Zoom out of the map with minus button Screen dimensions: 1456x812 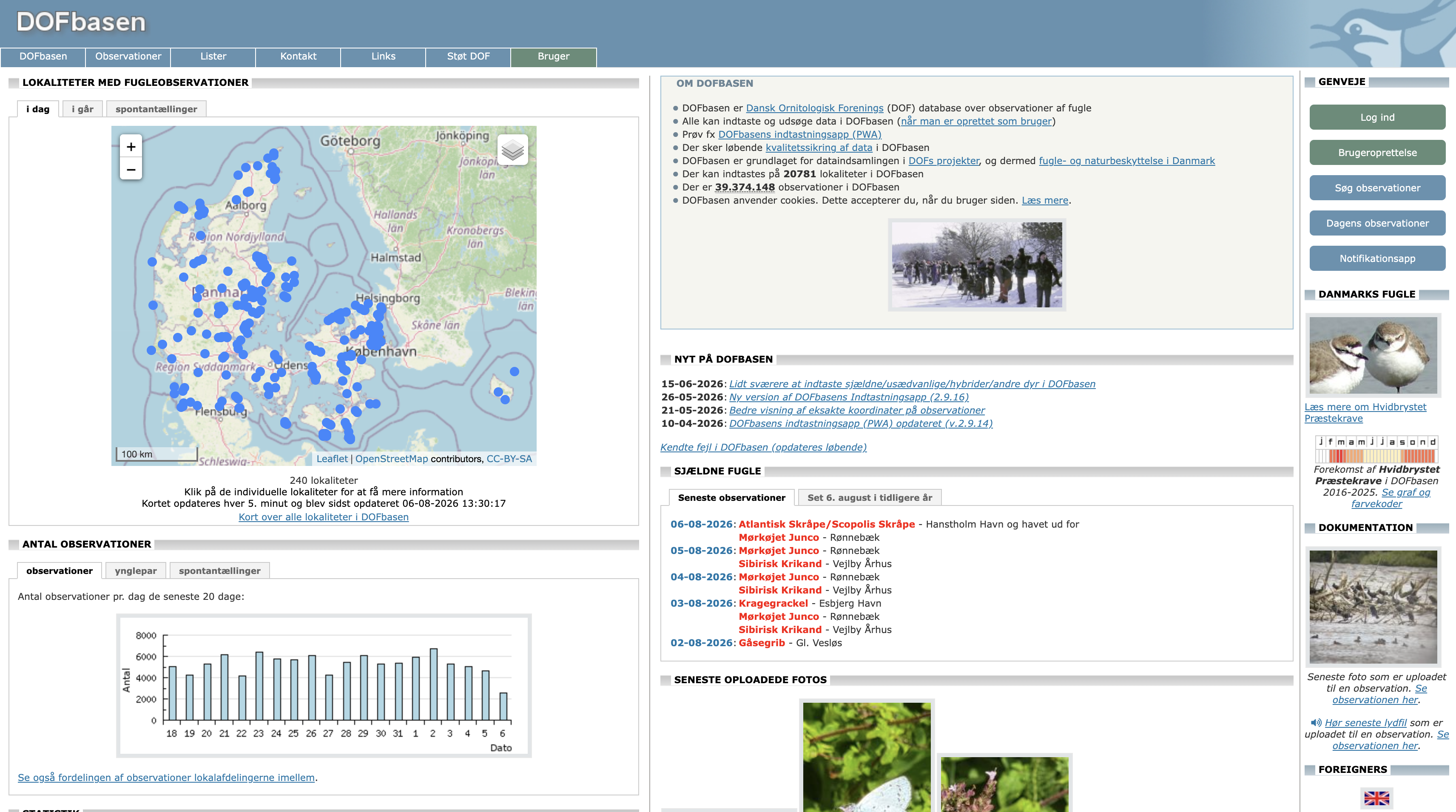pos(131,169)
